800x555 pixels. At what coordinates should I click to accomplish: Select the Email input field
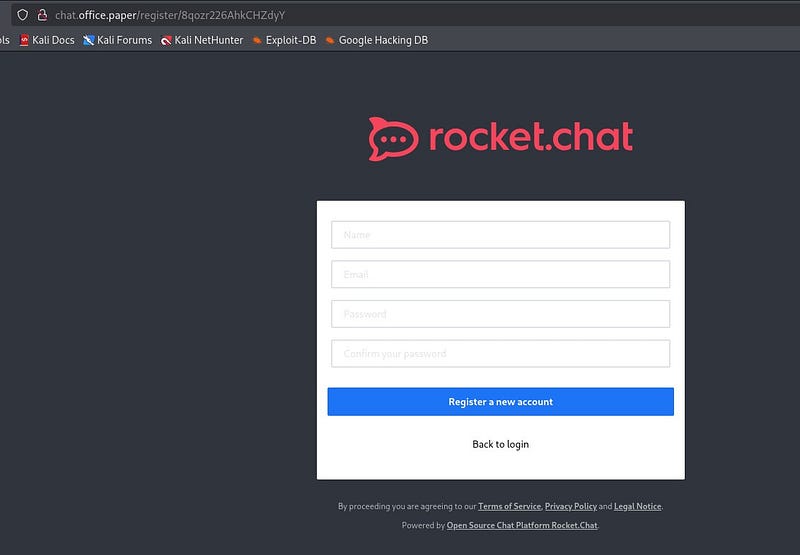[500, 274]
